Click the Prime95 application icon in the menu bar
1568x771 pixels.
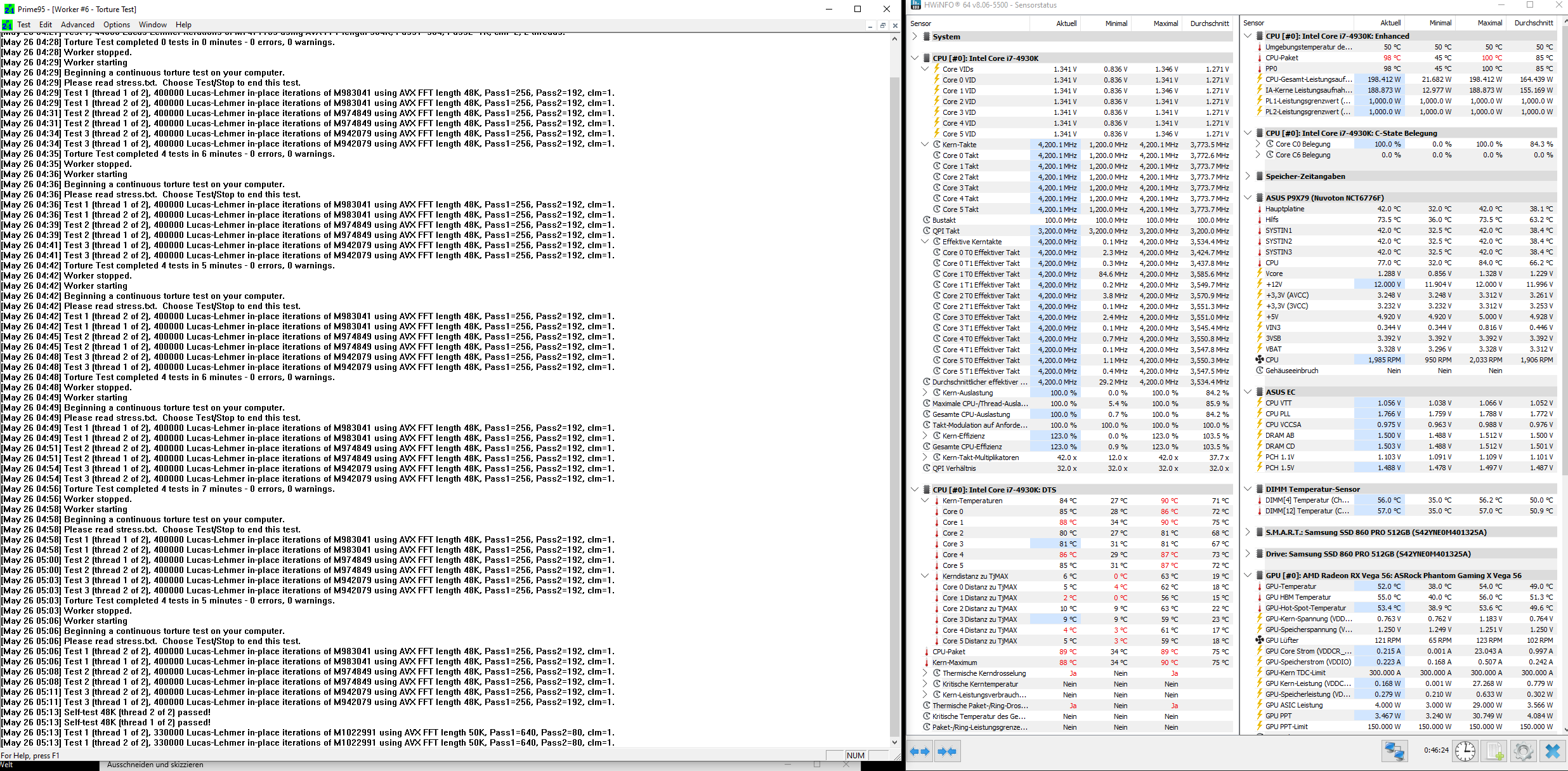pos(8,25)
